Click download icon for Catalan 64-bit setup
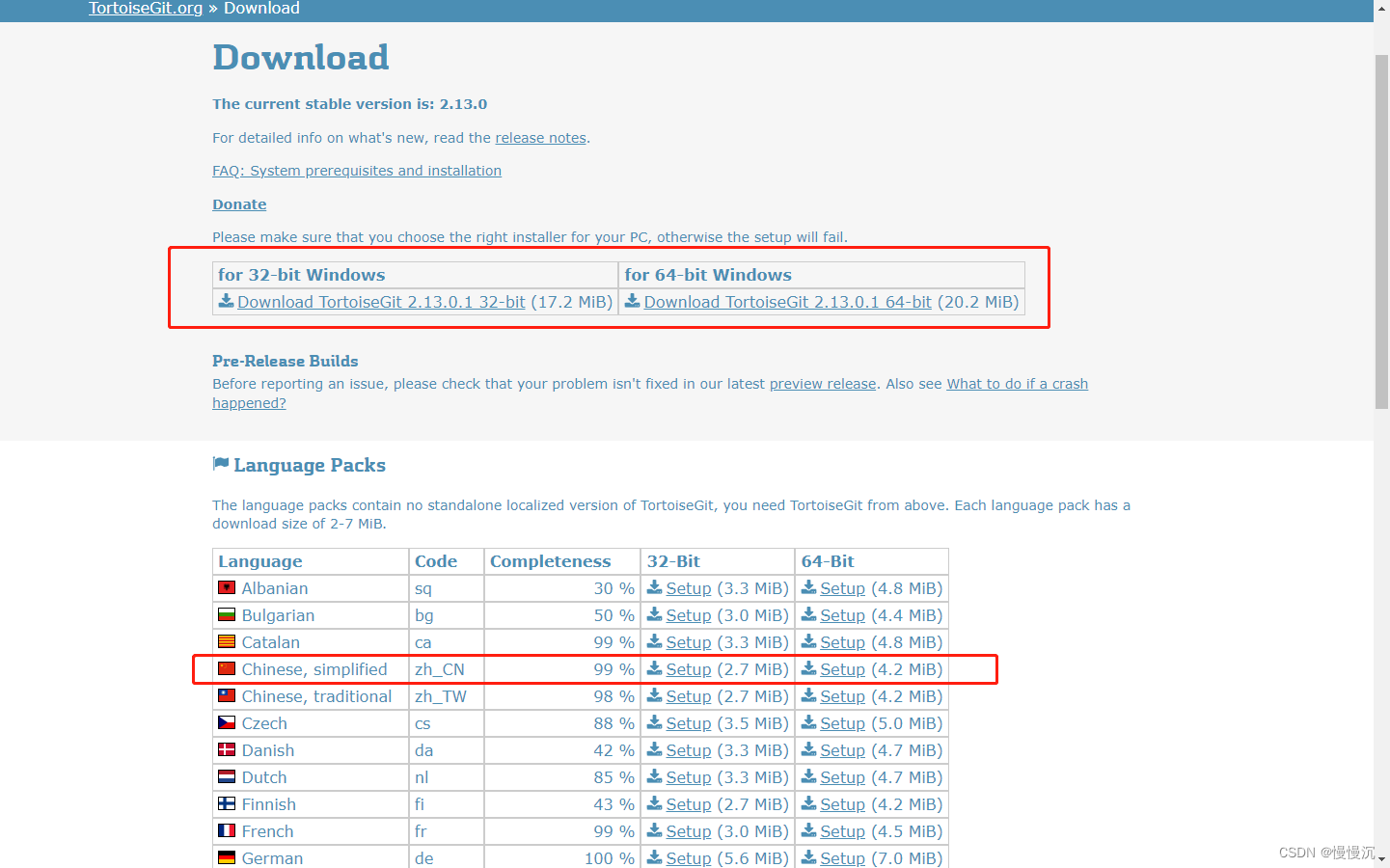This screenshot has width=1390, height=868. (809, 641)
